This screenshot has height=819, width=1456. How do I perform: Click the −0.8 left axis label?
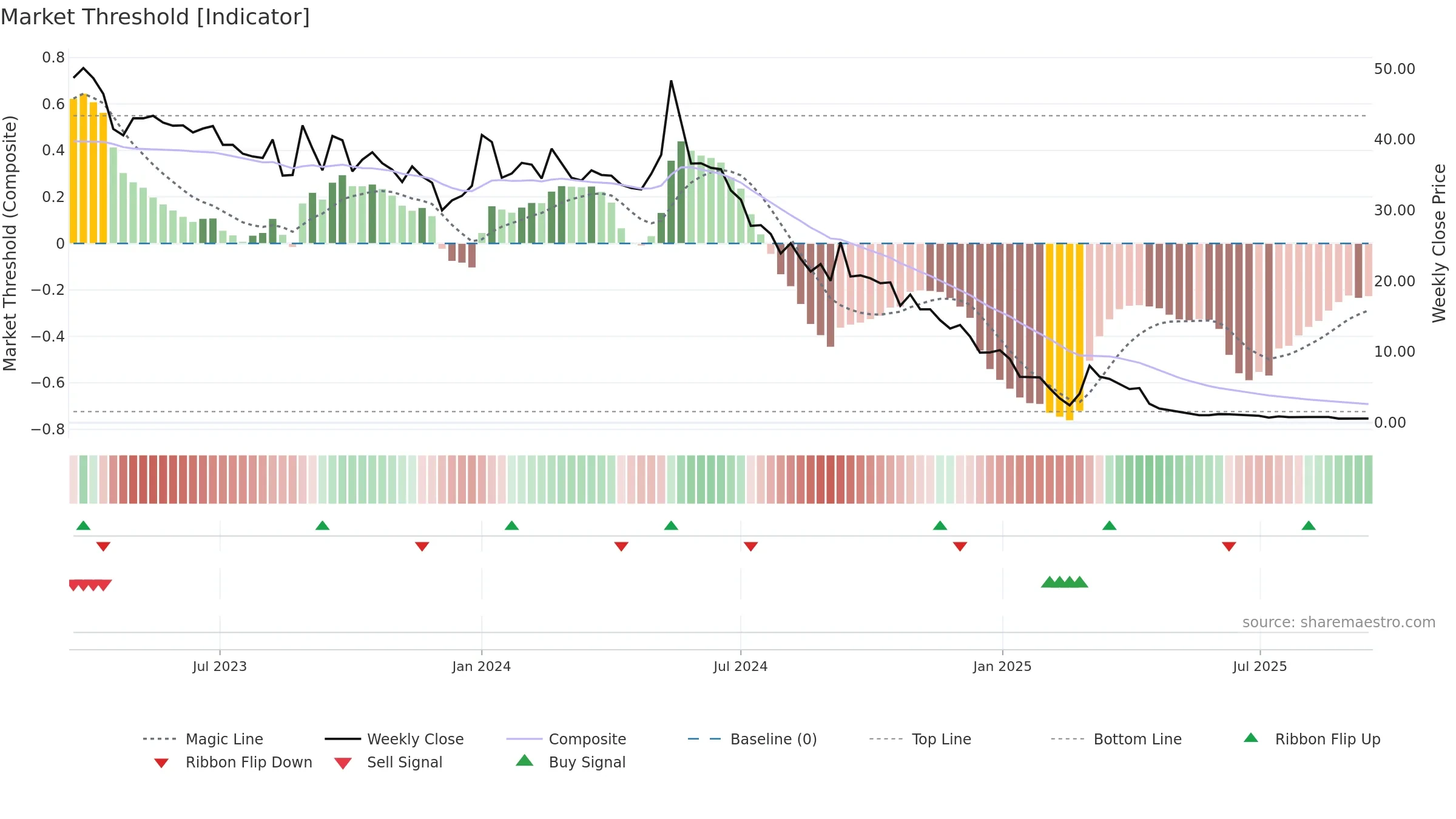click(47, 430)
